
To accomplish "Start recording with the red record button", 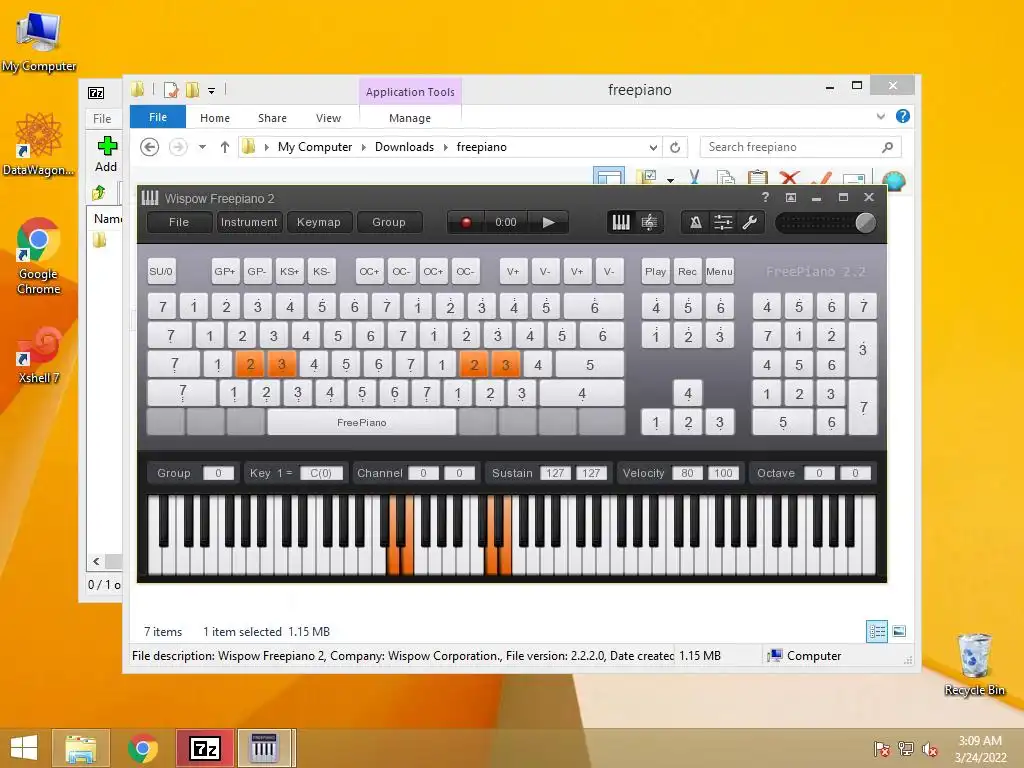I will pyautogui.click(x=466, y=223).
